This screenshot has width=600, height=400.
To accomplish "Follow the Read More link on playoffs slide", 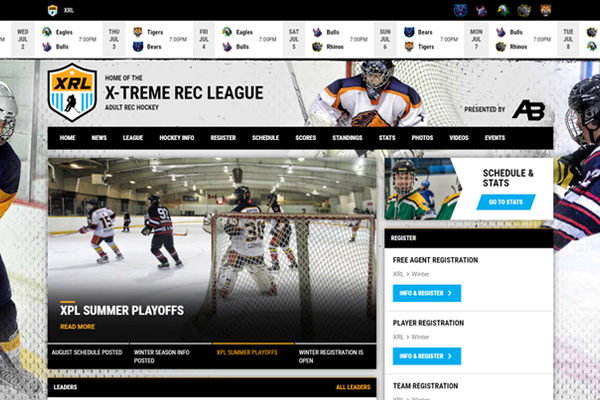I will point(77,326).
